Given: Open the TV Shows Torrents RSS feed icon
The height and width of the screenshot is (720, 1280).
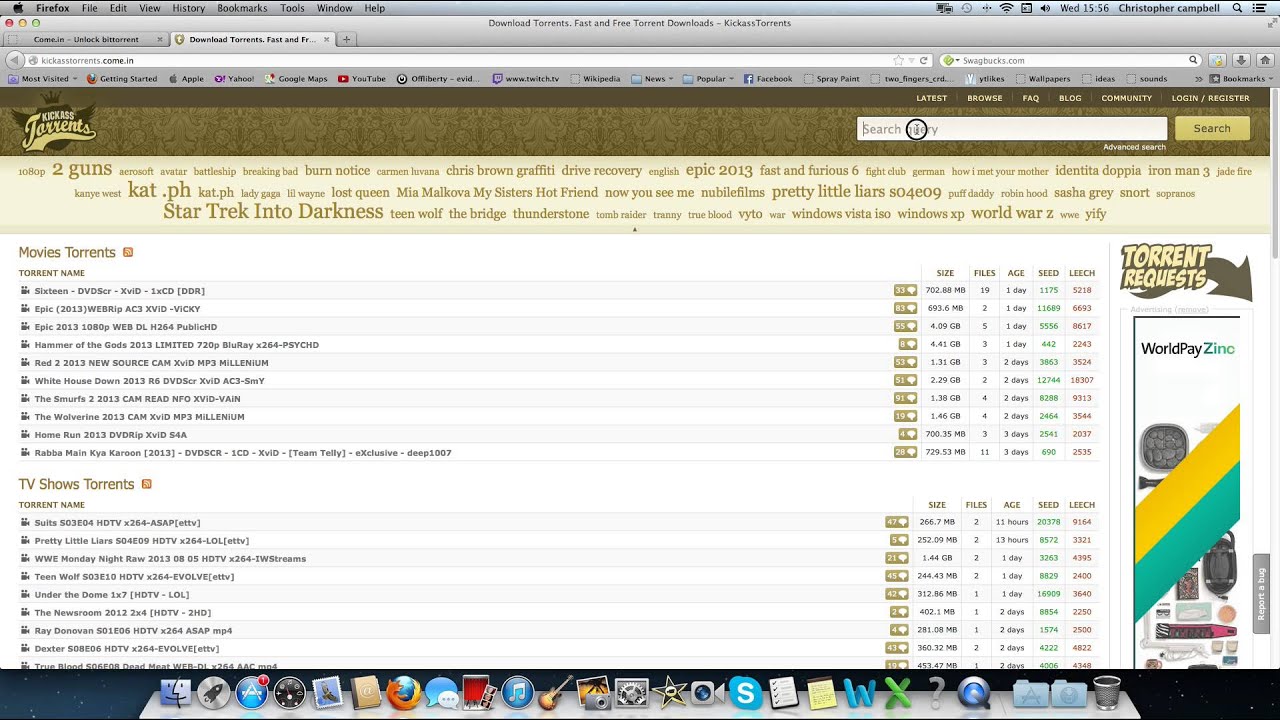Looking at the screenshot, I should pyautogui.click(x=146, y=484).
